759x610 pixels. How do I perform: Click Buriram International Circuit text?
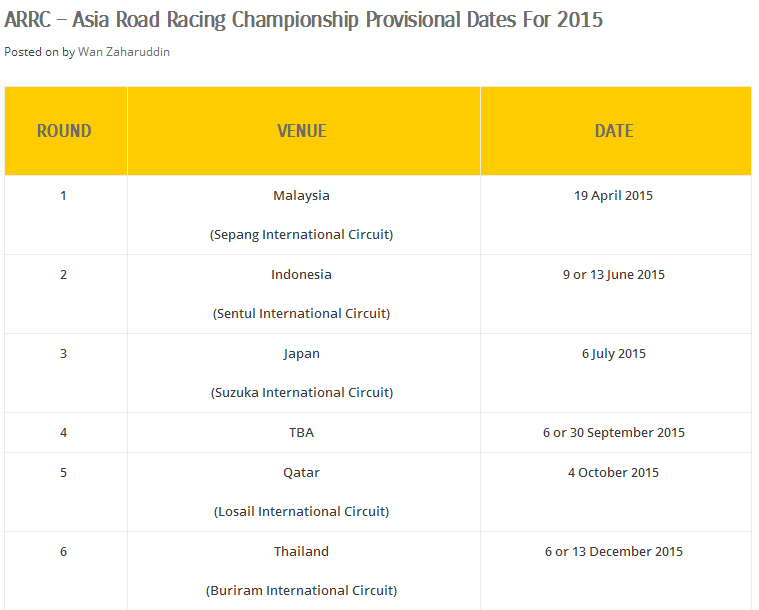(x=301, y=591)
